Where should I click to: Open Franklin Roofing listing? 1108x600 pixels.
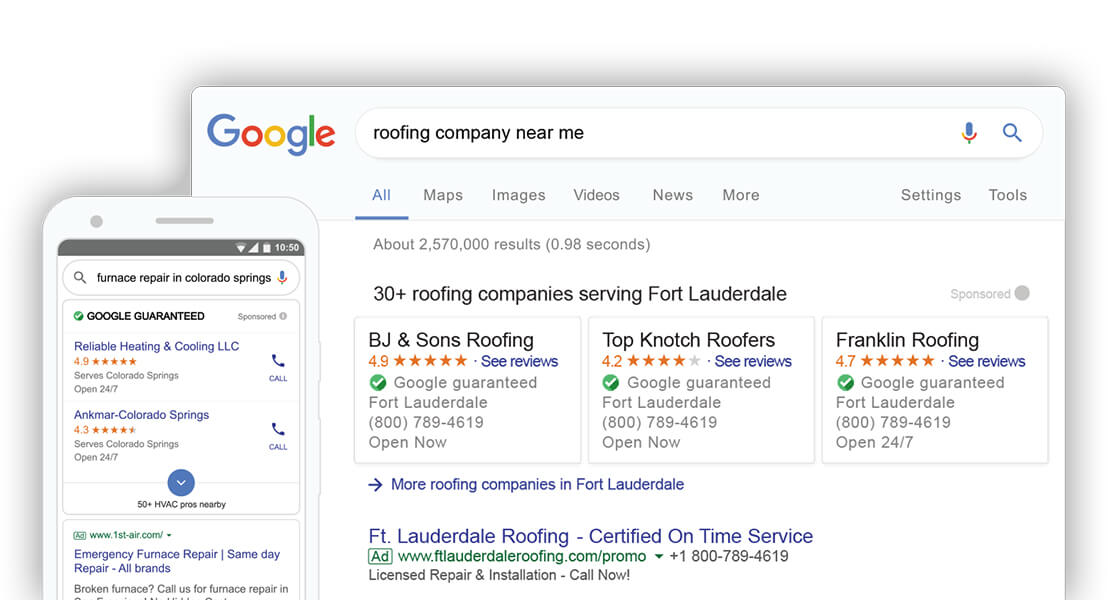pyautogui.click(x=907, y=340)
